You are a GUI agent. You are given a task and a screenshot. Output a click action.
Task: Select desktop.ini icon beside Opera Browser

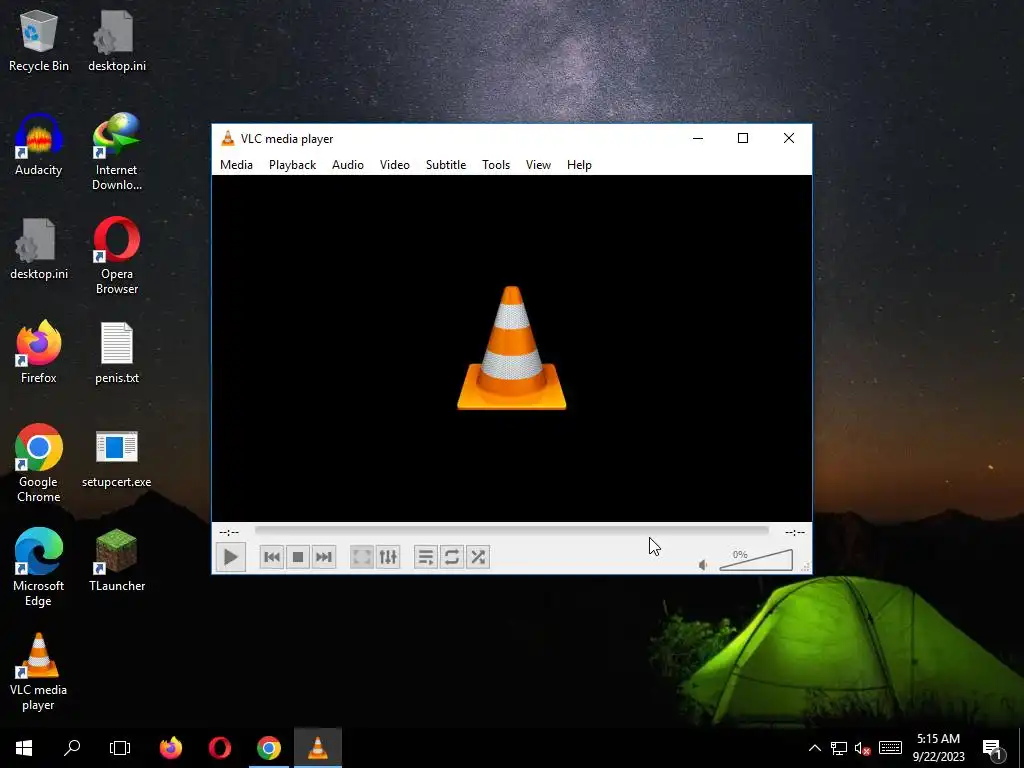(x=39, y=249)
